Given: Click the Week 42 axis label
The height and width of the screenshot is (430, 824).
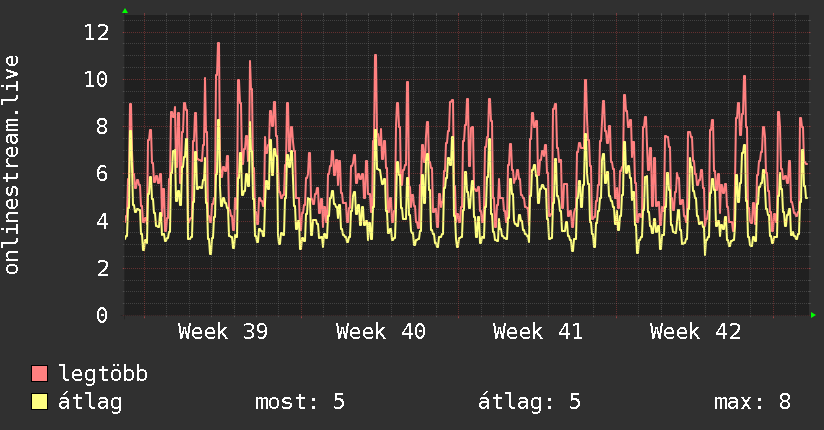Looking at the screenshot, I should tap(695, 332).
